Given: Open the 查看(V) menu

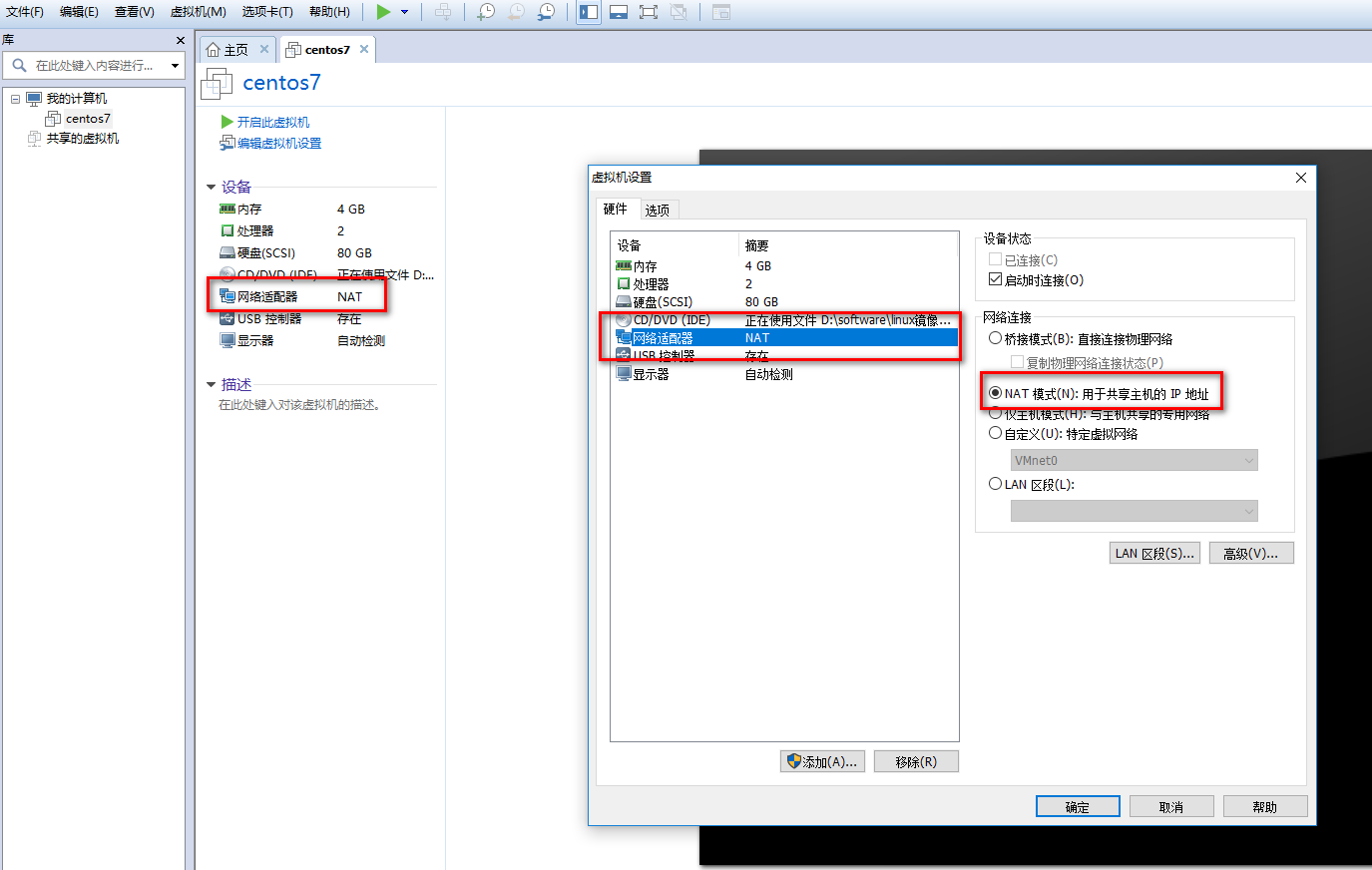Looking at the screenshot, I should point(134,12).
